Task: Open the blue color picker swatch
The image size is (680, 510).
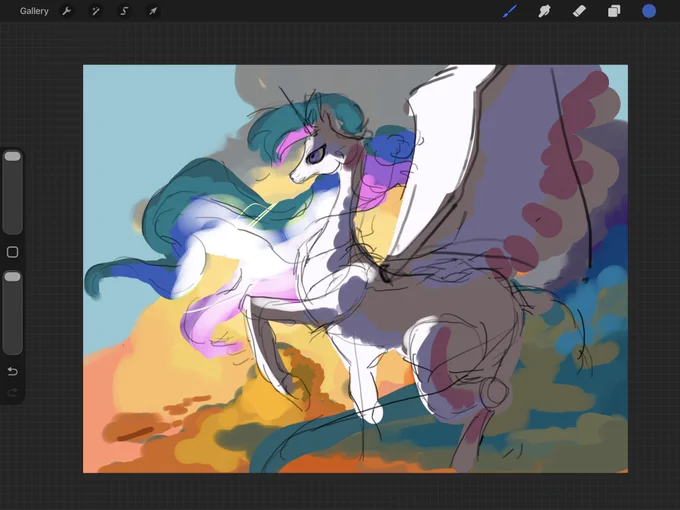Action: pyautogui.click(x=649, y=11)
